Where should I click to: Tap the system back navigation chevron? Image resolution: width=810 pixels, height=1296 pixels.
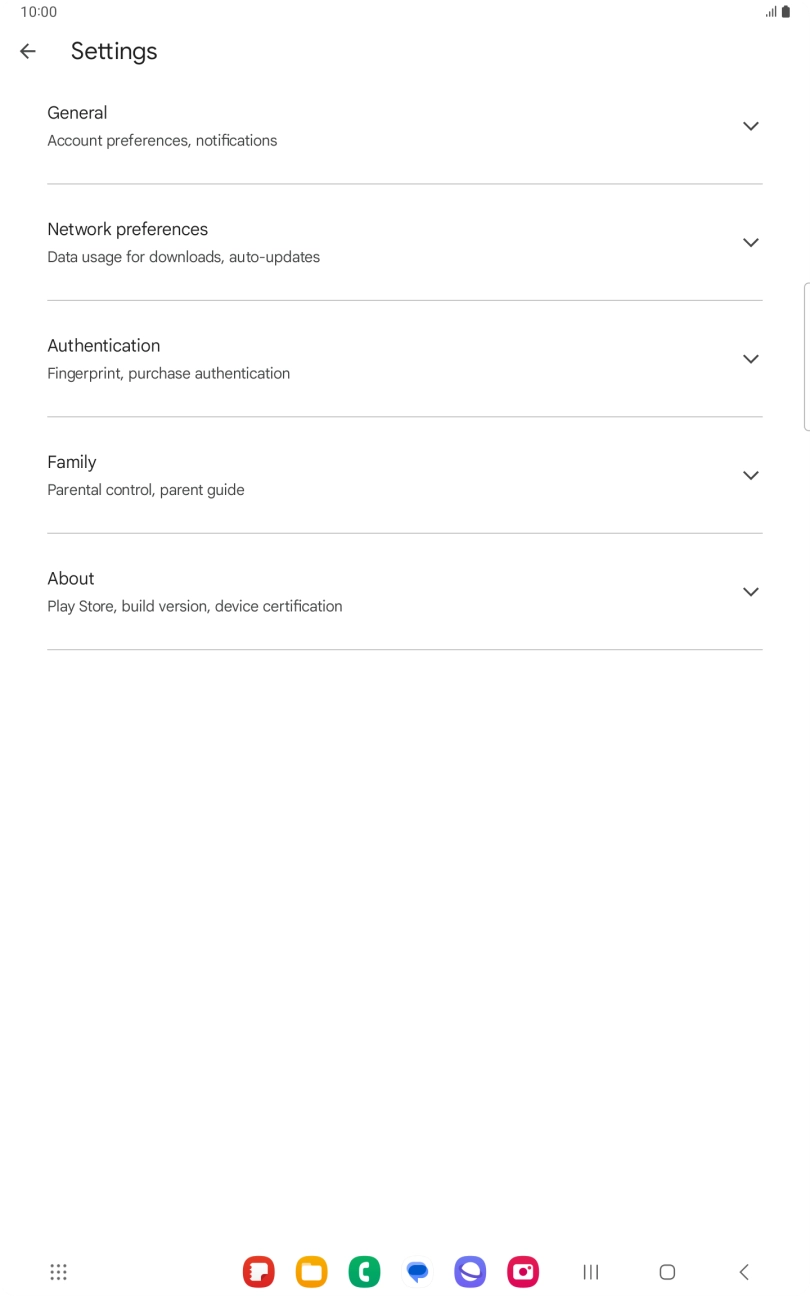point(744,1272)
